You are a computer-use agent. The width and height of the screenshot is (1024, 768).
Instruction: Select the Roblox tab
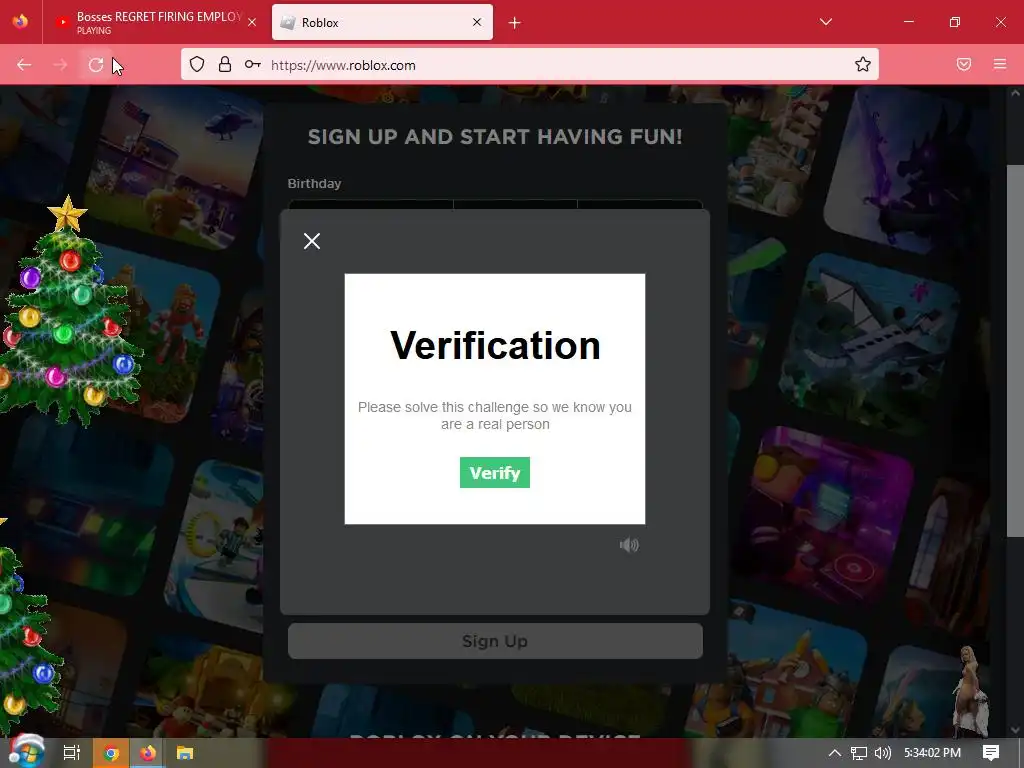pyautogui.click(x=382, y=22)
